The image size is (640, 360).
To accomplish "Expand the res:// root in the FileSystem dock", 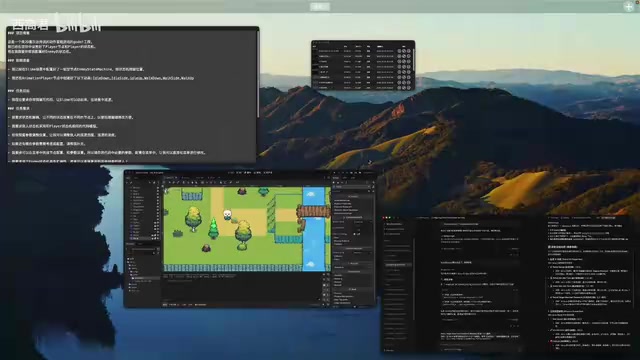I will tap(128, 259).
